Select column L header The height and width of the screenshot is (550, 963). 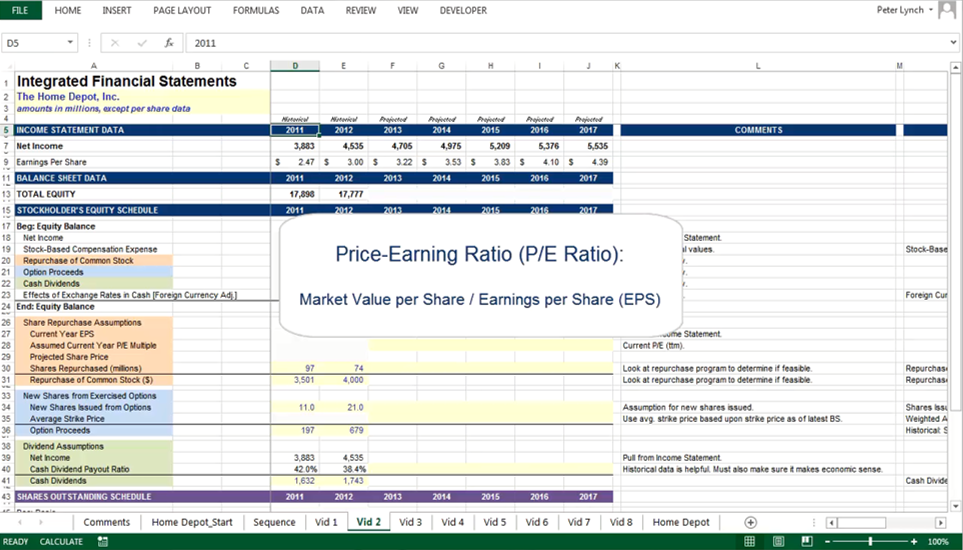pos(758,66)
